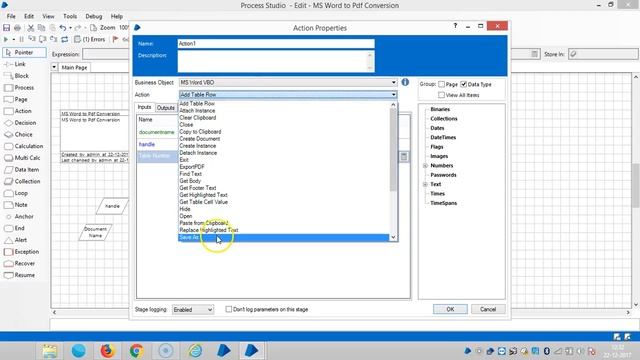Select the Data Item stage tool
The height and width of the screenshot is (360, 640).
point(22,169)
